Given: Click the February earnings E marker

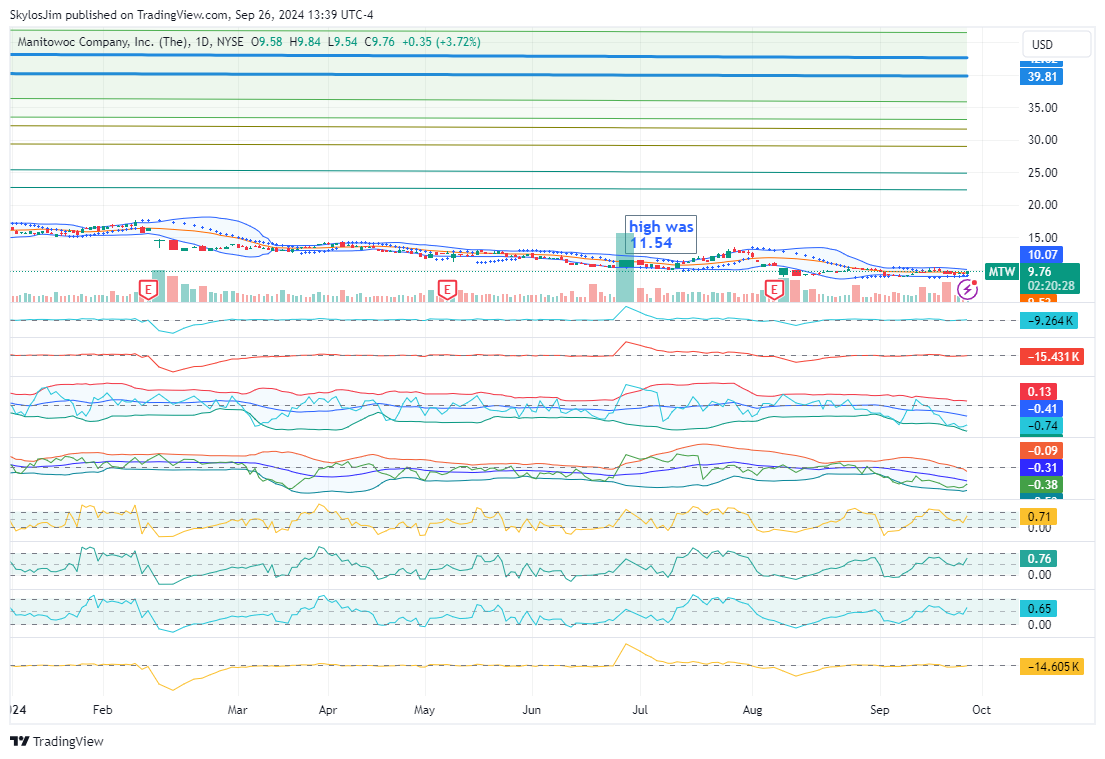Looking at the screenshot, I should click(x=148, y=290).
